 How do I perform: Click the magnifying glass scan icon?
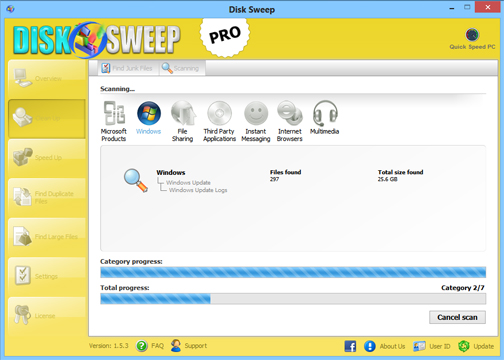136,180
